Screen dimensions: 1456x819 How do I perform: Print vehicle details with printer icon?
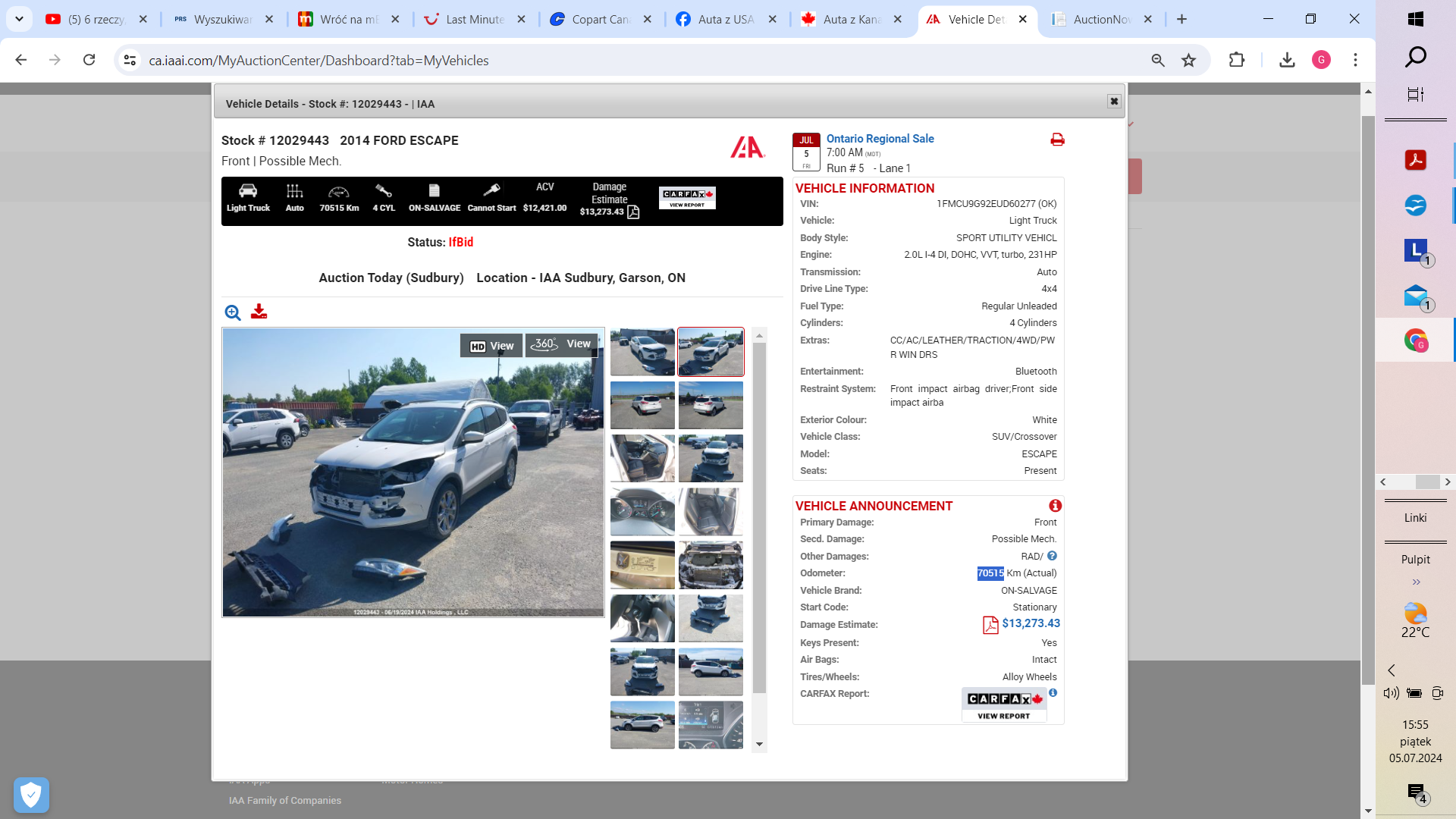[x=1057, y=140]
